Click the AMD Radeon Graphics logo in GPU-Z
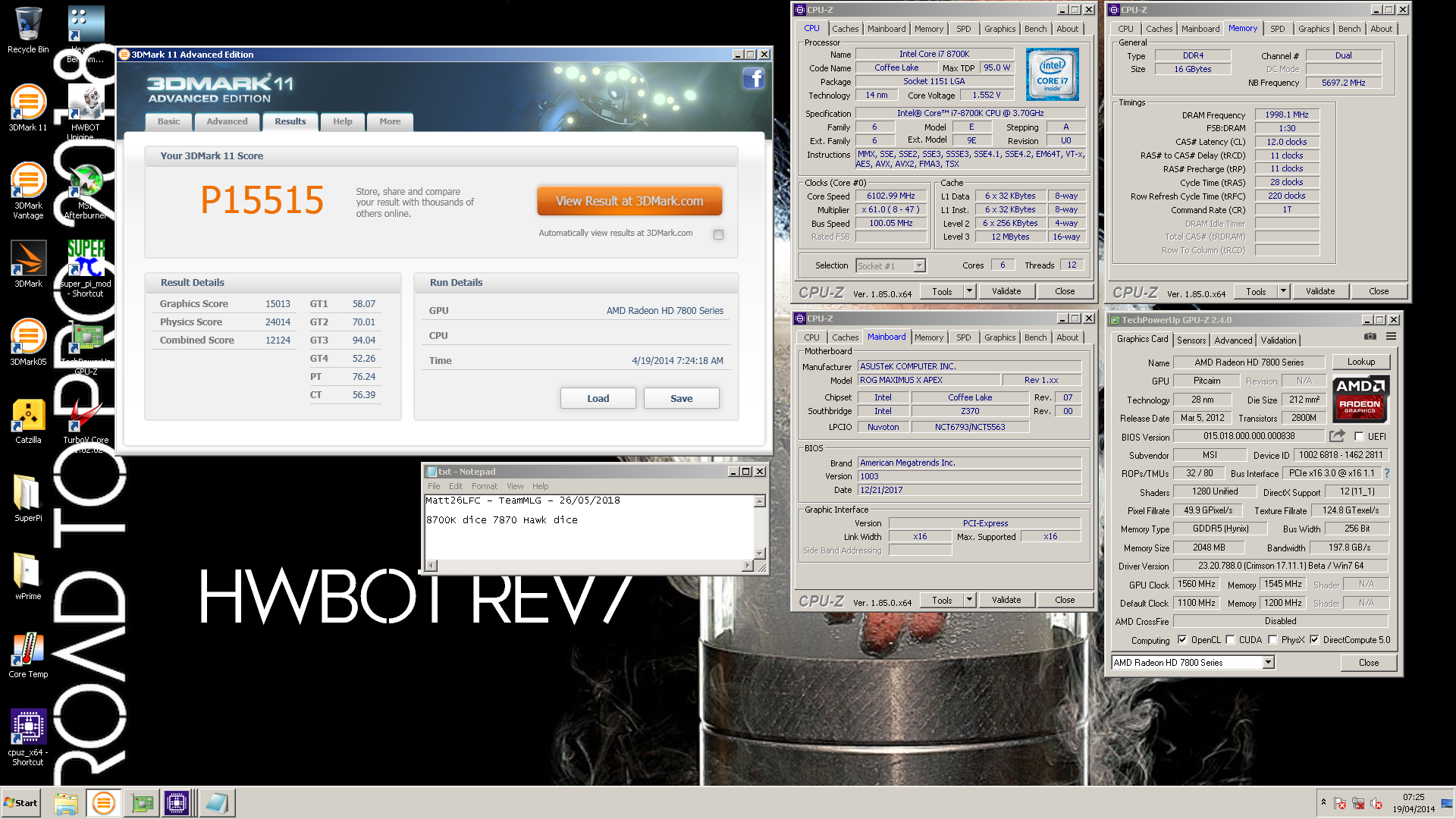 pos(1360,399)
